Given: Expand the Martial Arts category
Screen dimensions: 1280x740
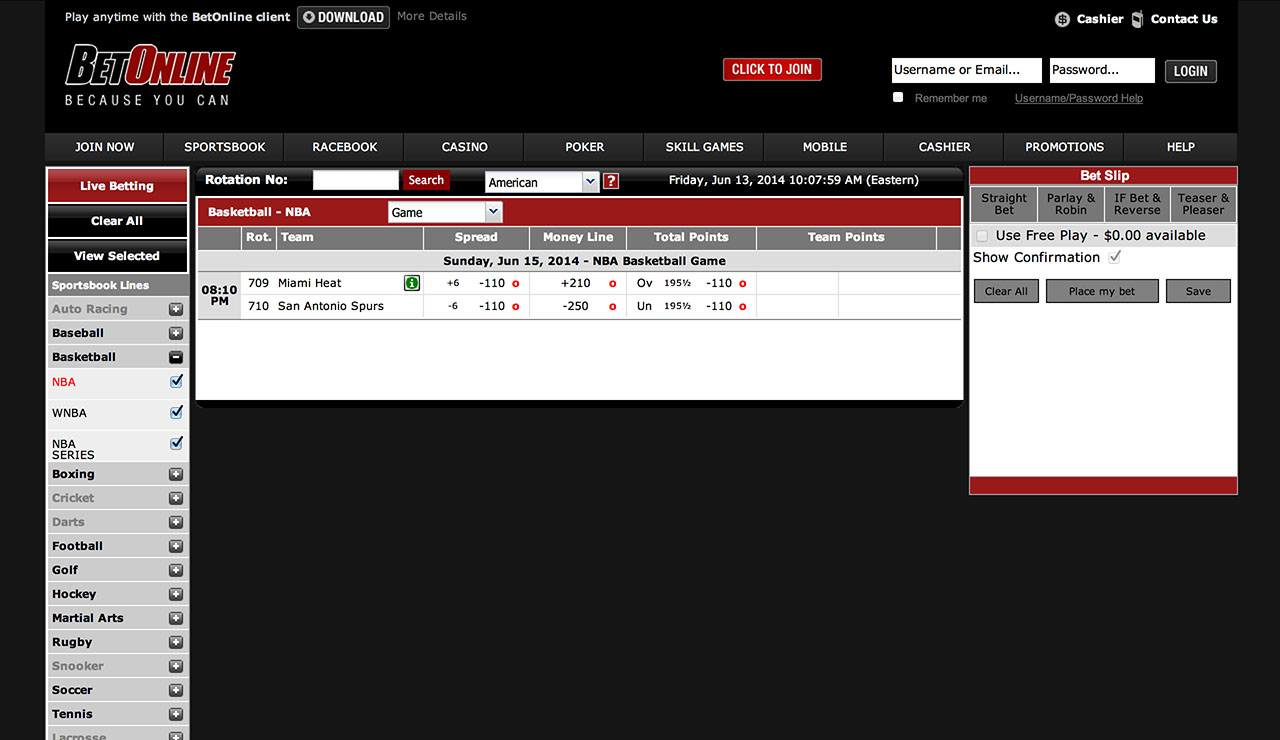Looking at the screenshot, I should click(176, 618).
